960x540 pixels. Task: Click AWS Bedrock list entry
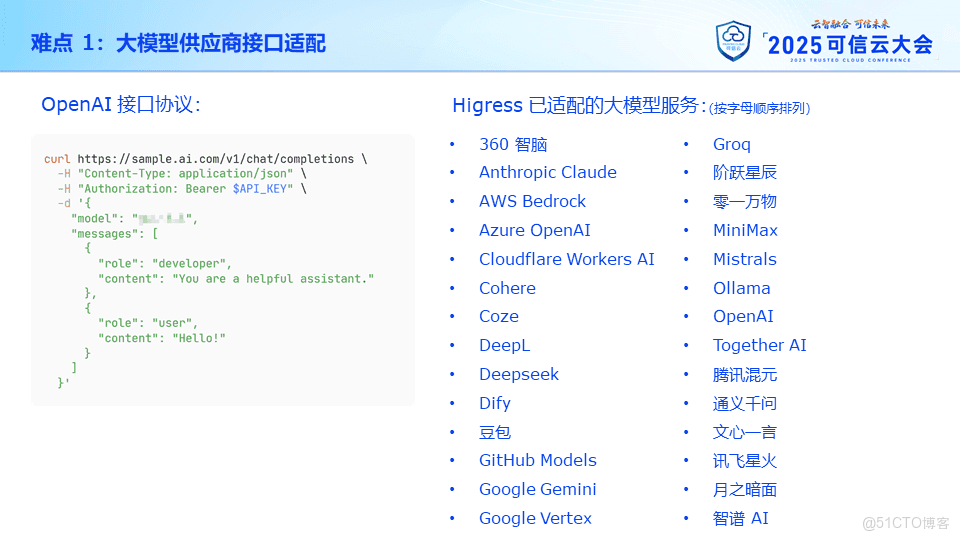[x=533, y=201]
